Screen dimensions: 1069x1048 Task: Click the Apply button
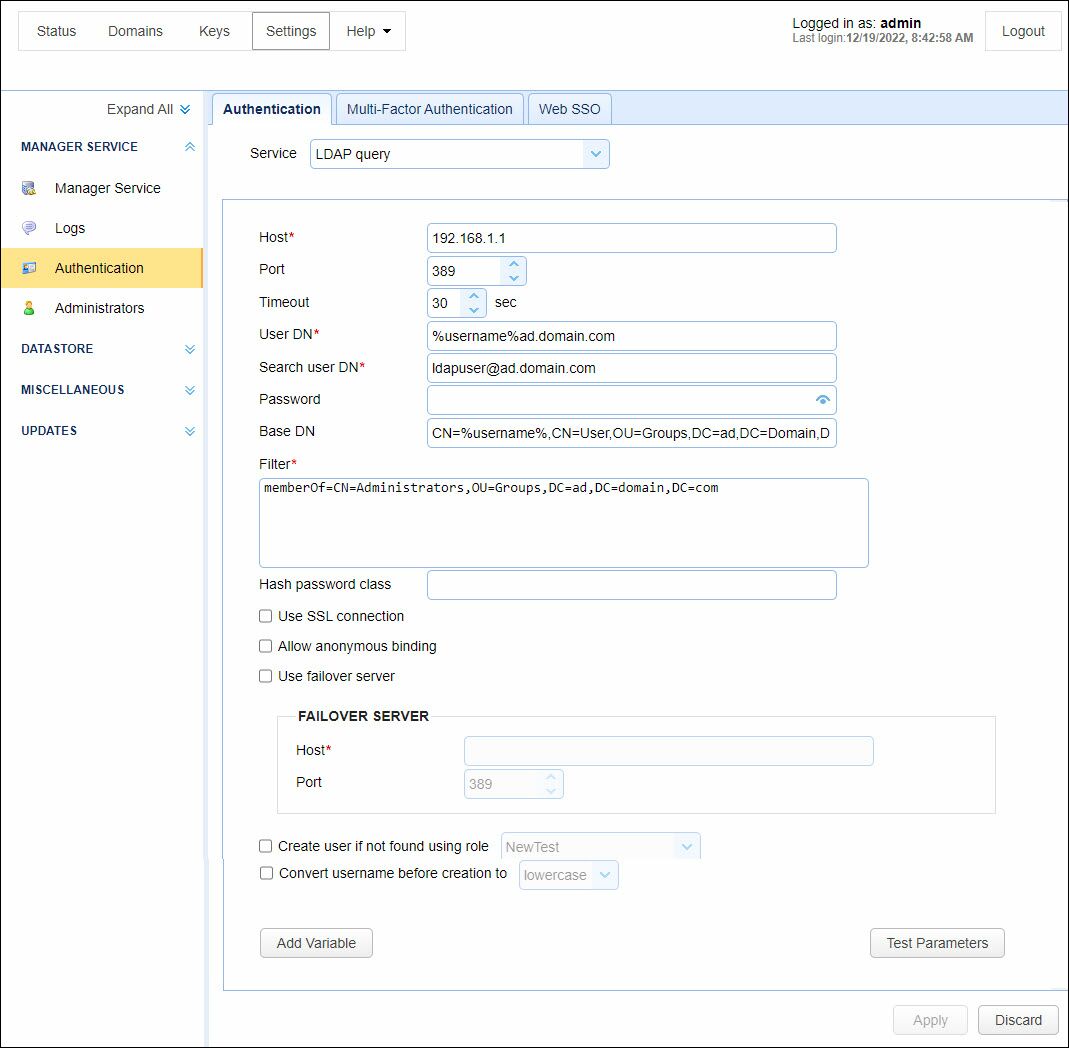(x=930, y=1020)
